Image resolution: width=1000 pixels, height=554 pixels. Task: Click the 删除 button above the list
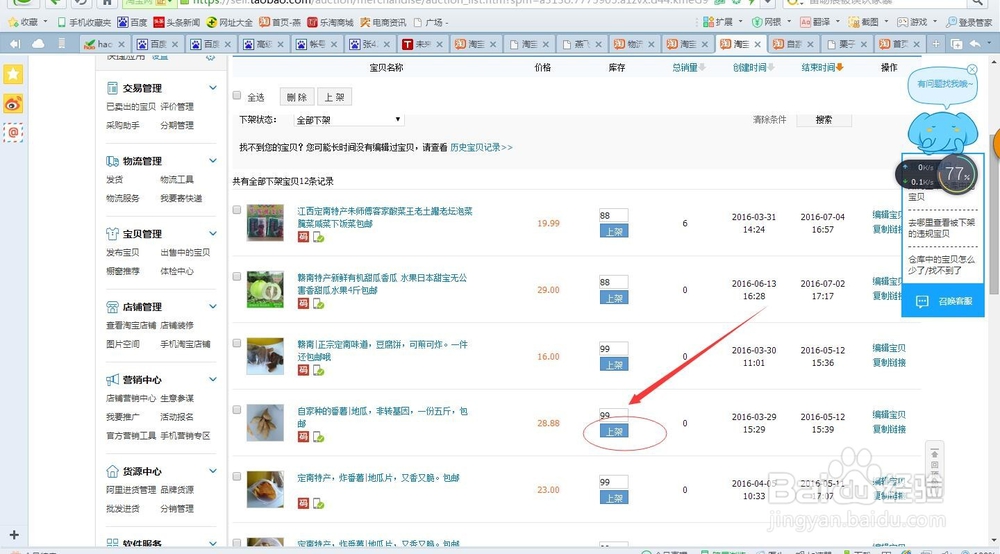click(297, 97)
